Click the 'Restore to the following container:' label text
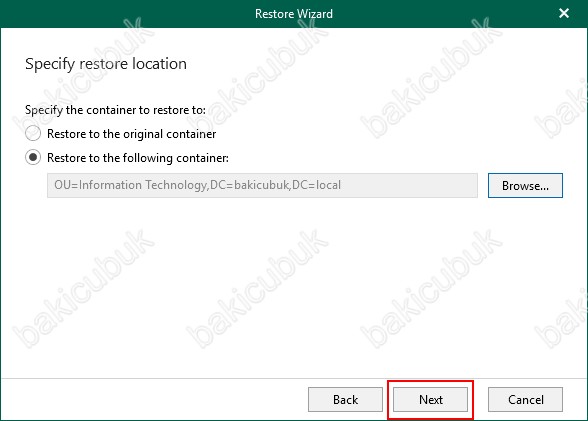 pos(138,158)
